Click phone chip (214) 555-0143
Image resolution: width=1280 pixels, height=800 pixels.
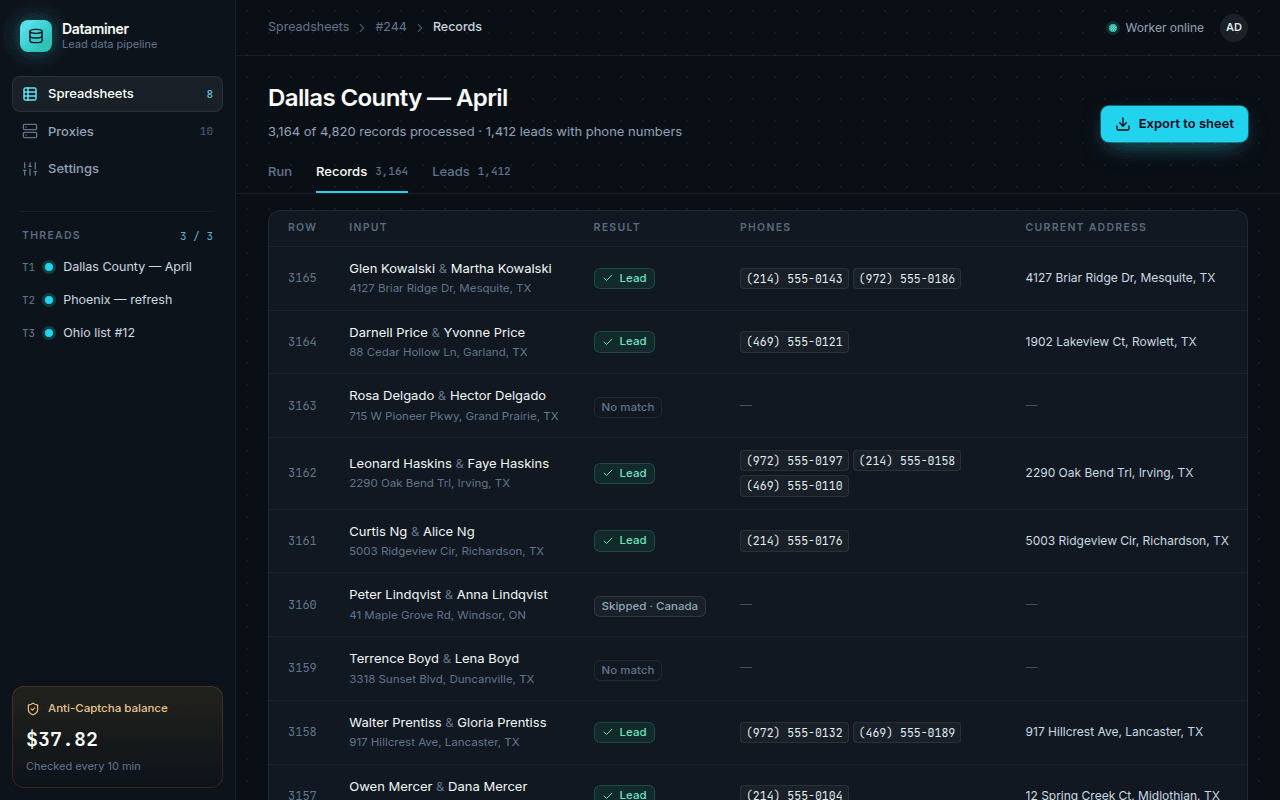[x=794, y=278]
